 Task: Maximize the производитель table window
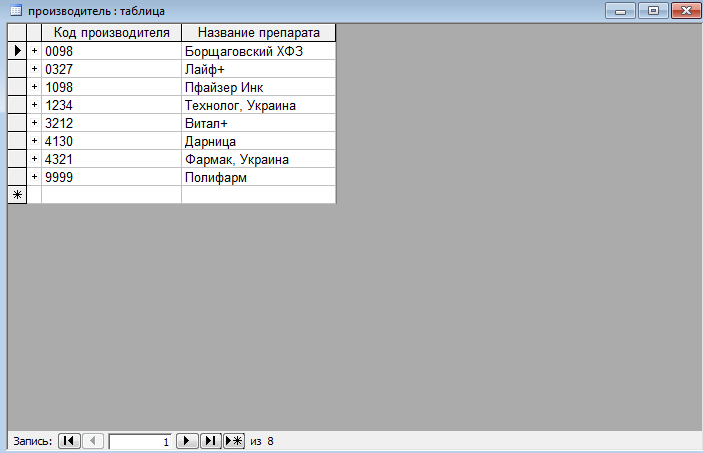653,11
